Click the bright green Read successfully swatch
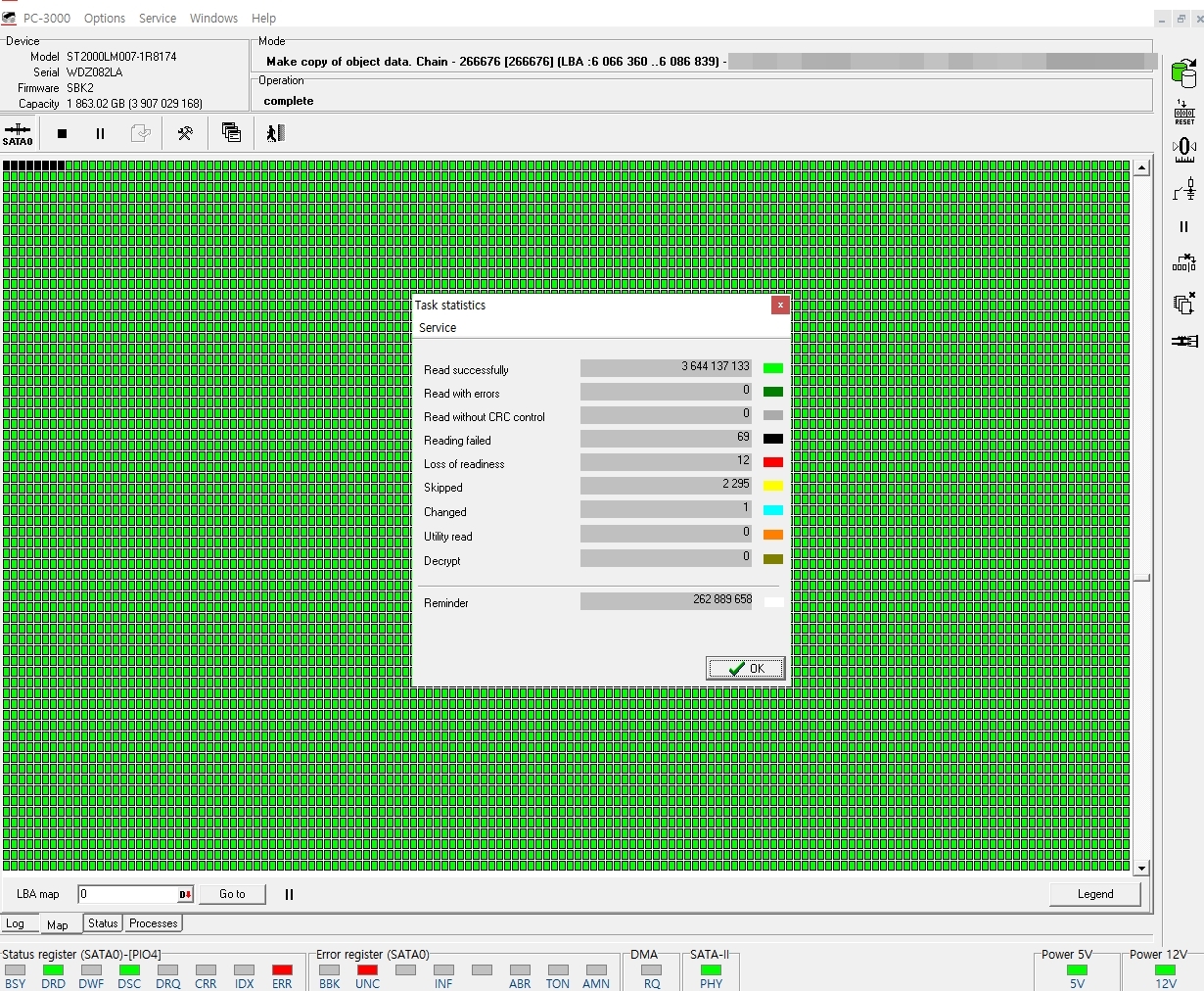The height and width of the screenshot is (991, 1204). pos(772,368)
